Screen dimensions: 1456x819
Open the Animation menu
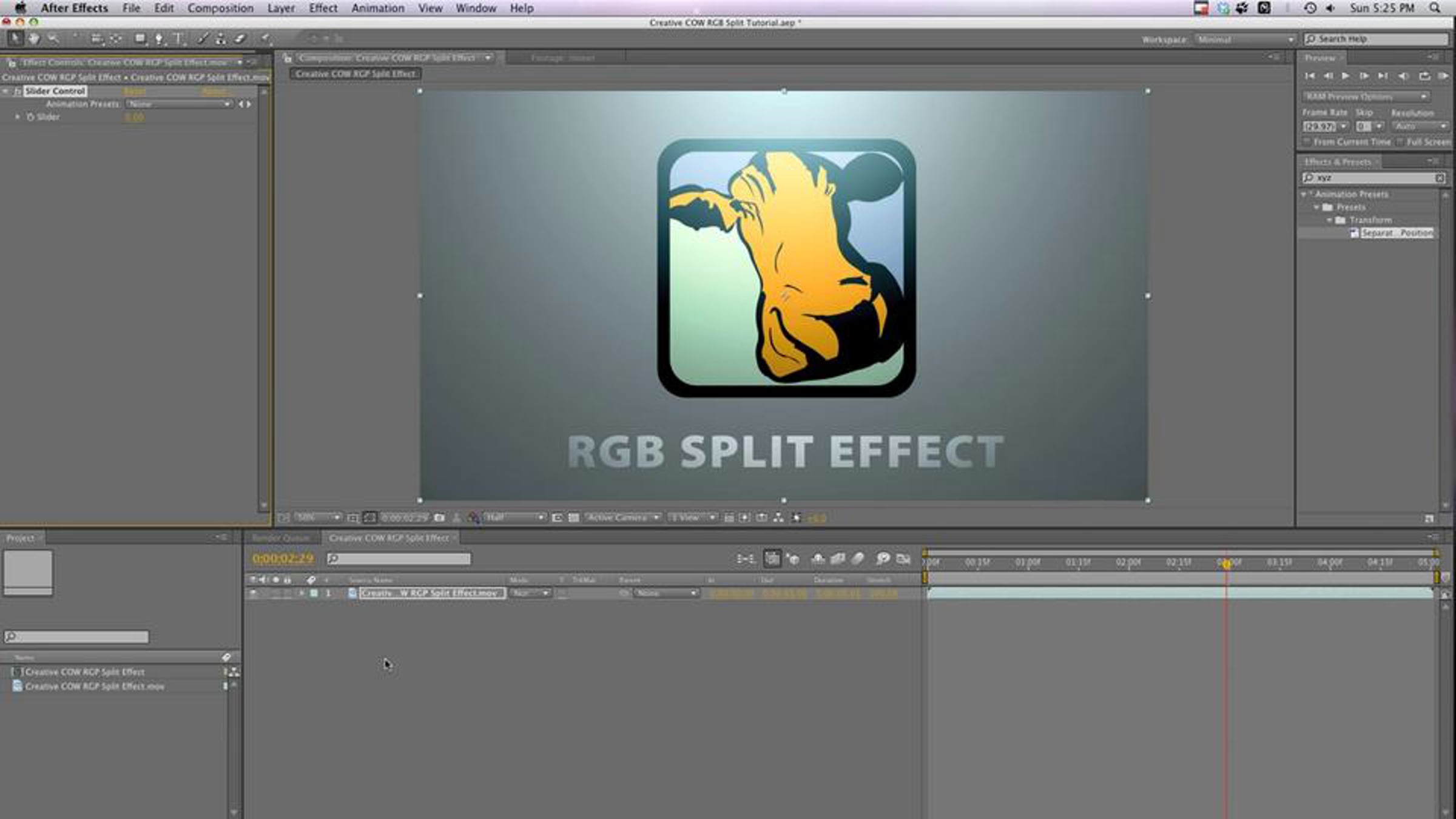(378, 8)
